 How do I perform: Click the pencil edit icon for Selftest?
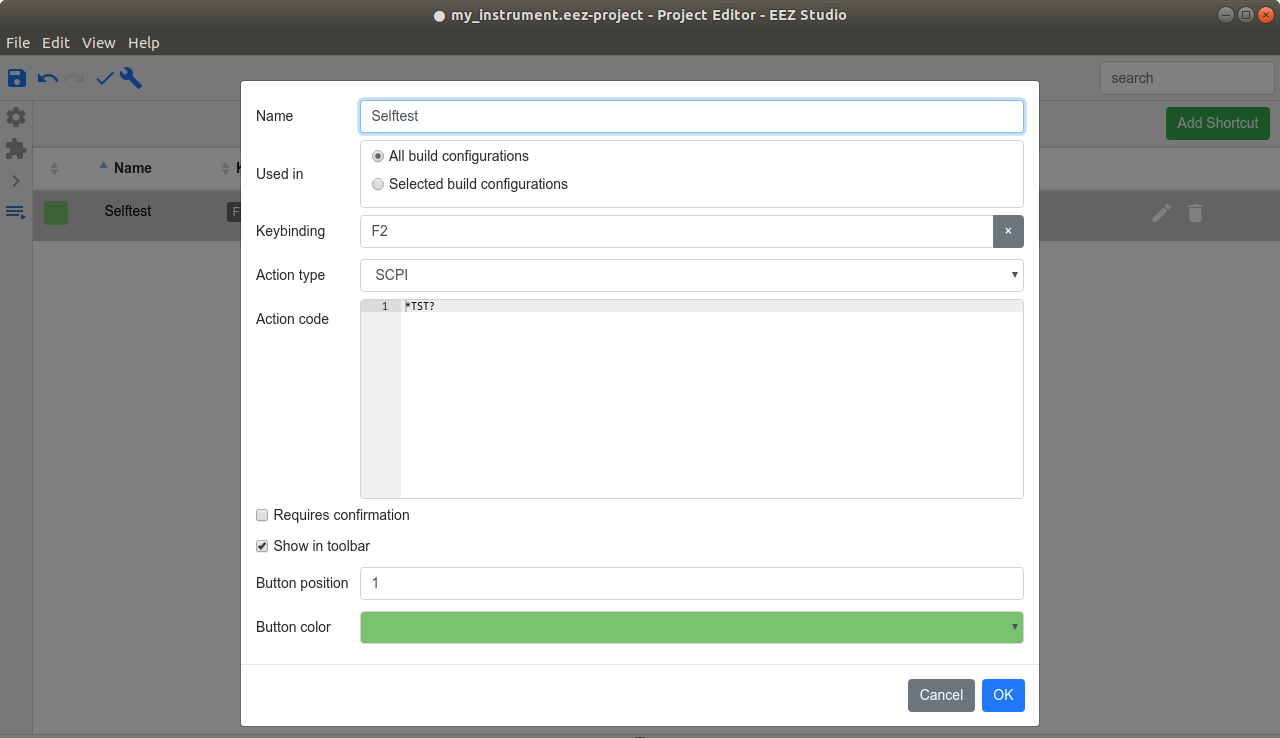click(x=1161, y=213)
